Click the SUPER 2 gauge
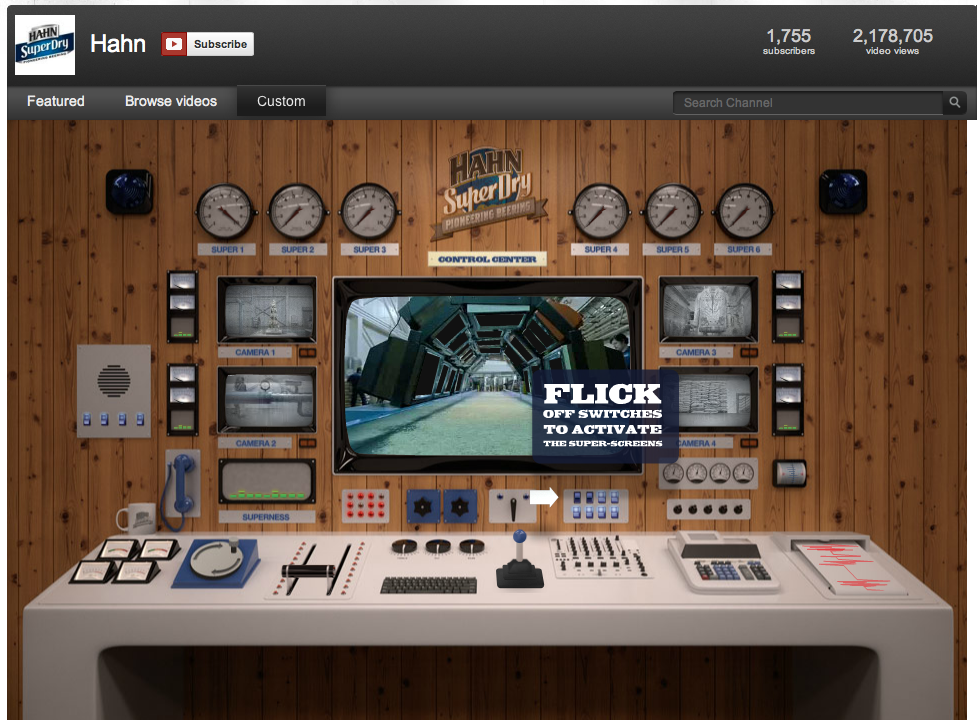Screen dimensions: 978x726 tap(297, 212)
